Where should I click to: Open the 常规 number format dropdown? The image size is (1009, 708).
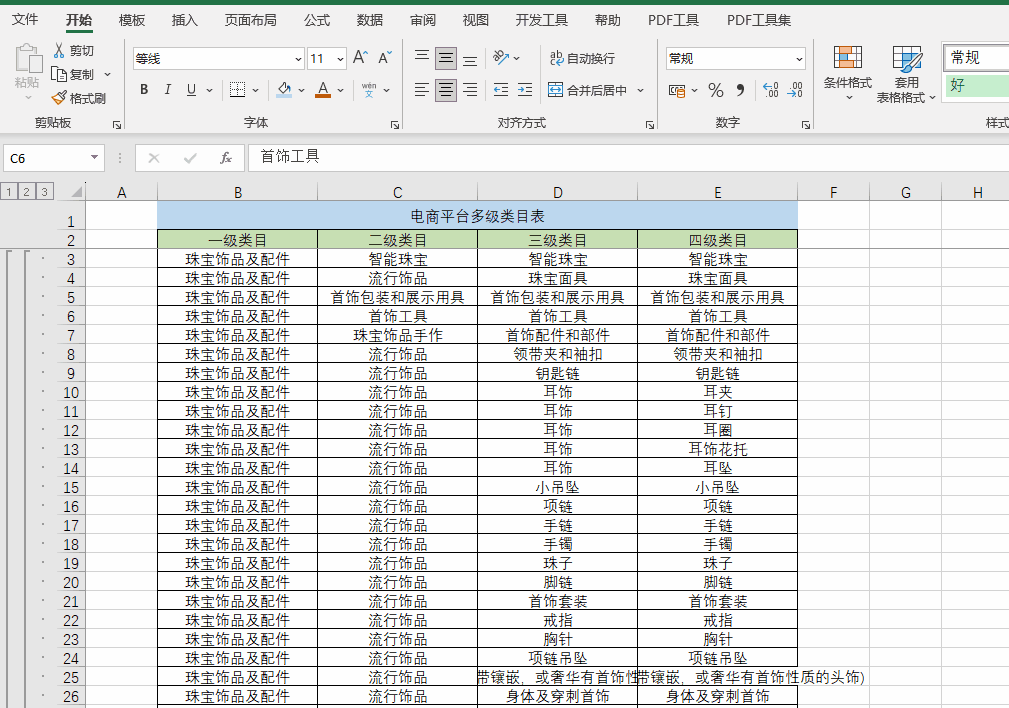pyautogui.click(x=799, y=59)
